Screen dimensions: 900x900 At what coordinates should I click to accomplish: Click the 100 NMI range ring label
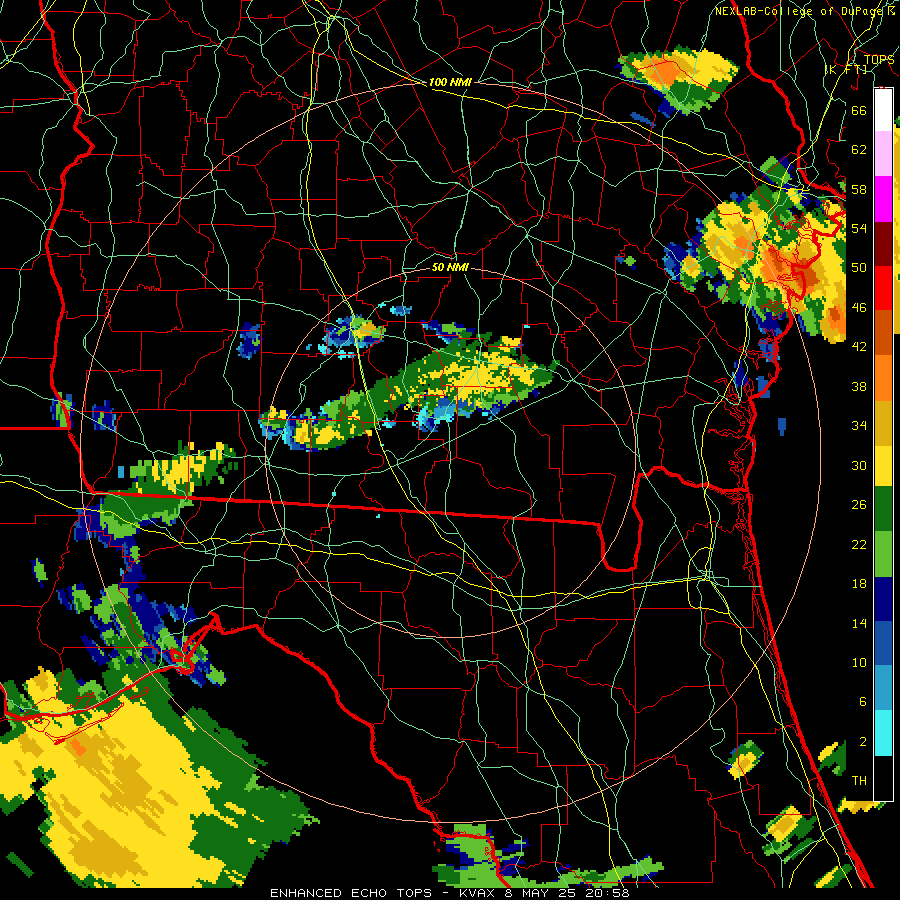click(450, 82)
